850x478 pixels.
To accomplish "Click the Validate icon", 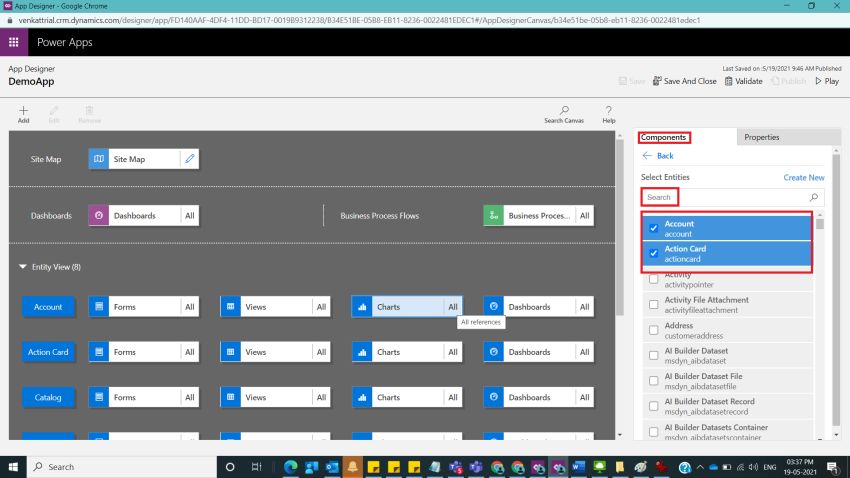I will 730,81.
